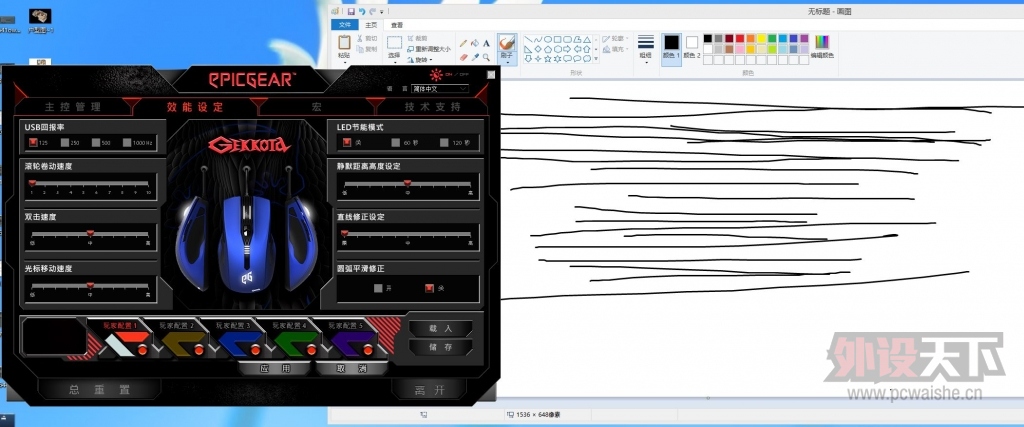Set USB report rate to 1000 Hz
Viewport: 1024px width, 427px height.
[x=127, y=142]
